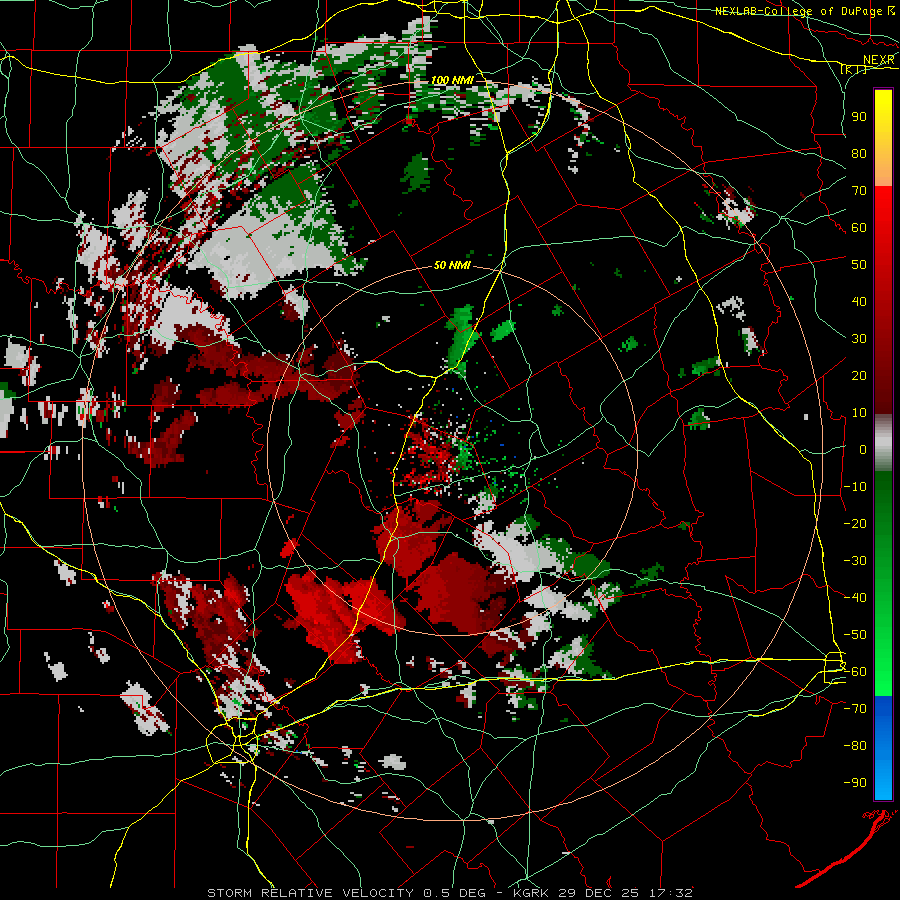Image resolution: width=900 pixels, height=900 pixels.
Task: Click the positive "60" velocity scale label
Action: 859,227
